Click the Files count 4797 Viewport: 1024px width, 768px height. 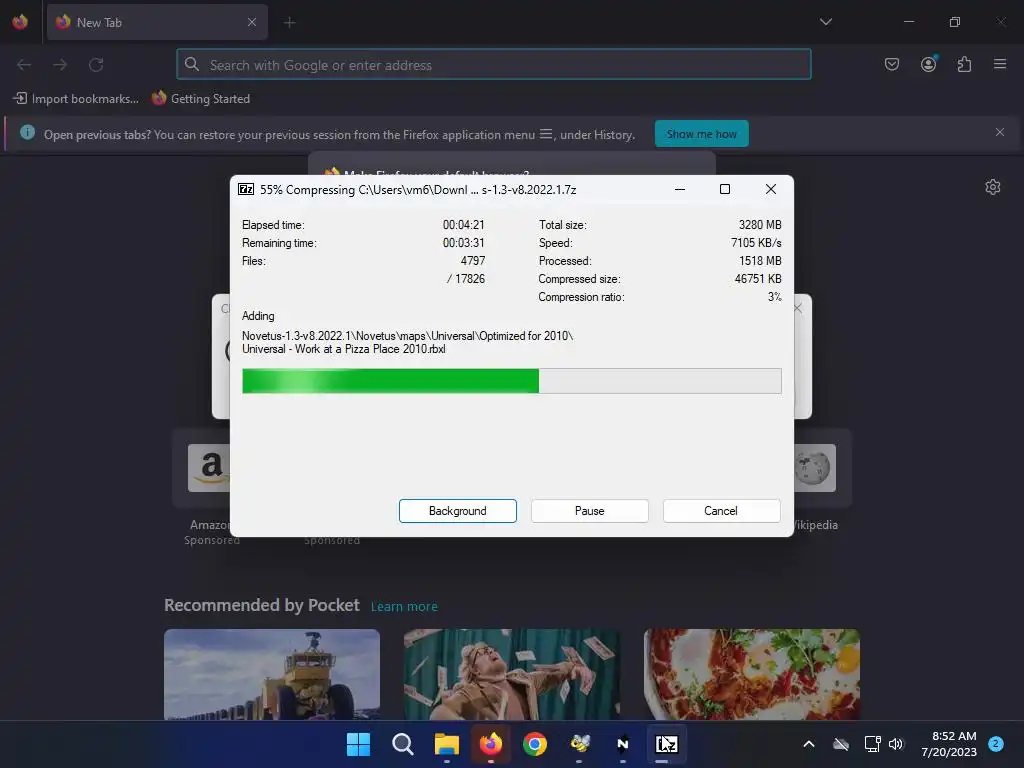coord(473,261)
